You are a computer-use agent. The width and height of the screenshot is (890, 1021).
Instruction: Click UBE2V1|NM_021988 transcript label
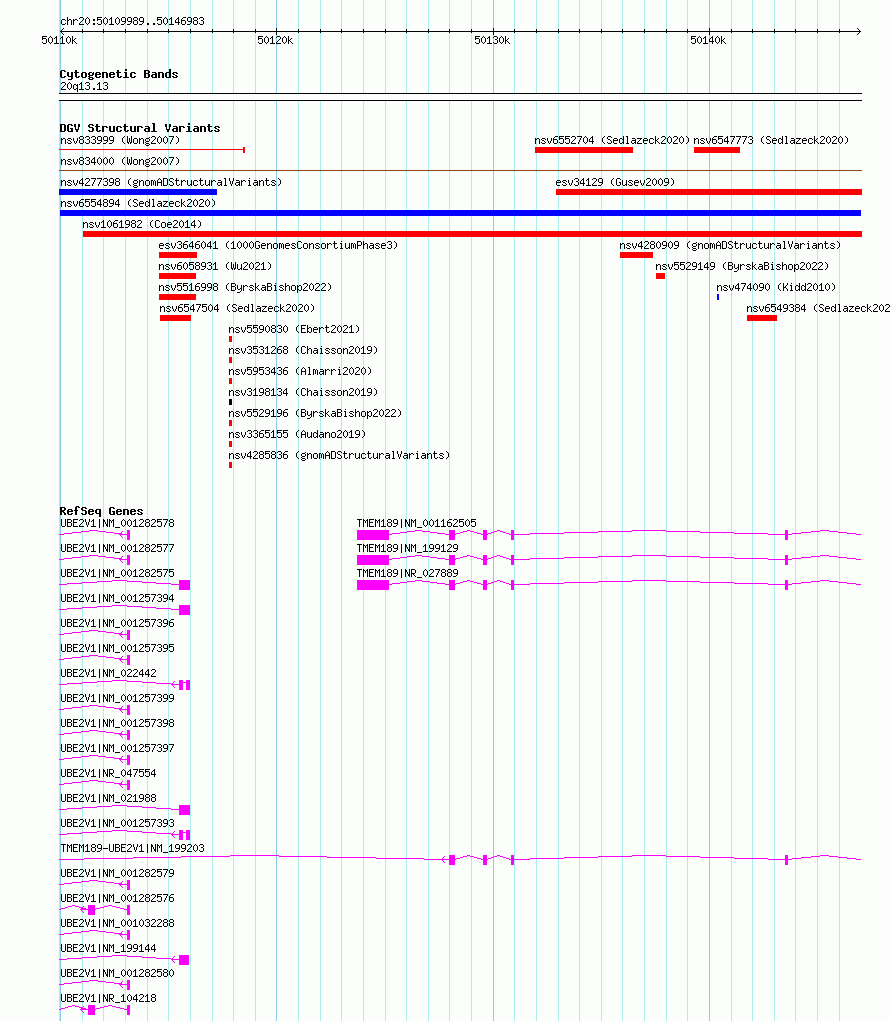108,798
